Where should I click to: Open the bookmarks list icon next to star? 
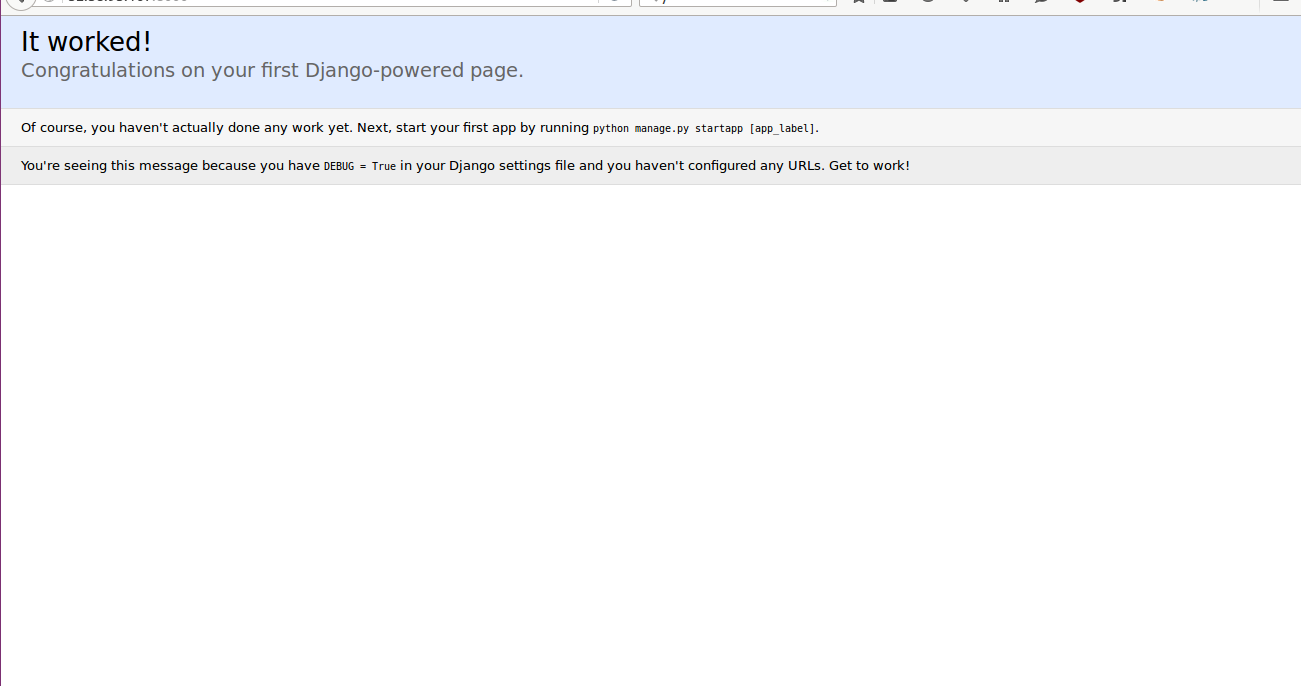tap(890, 2)
